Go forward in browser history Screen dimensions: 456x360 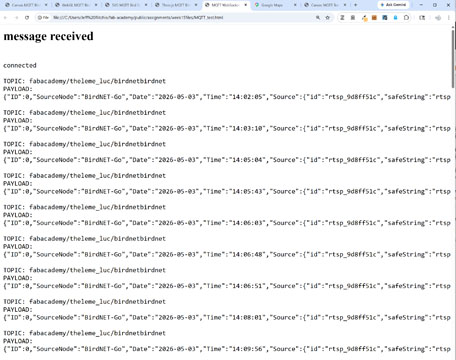16,18
